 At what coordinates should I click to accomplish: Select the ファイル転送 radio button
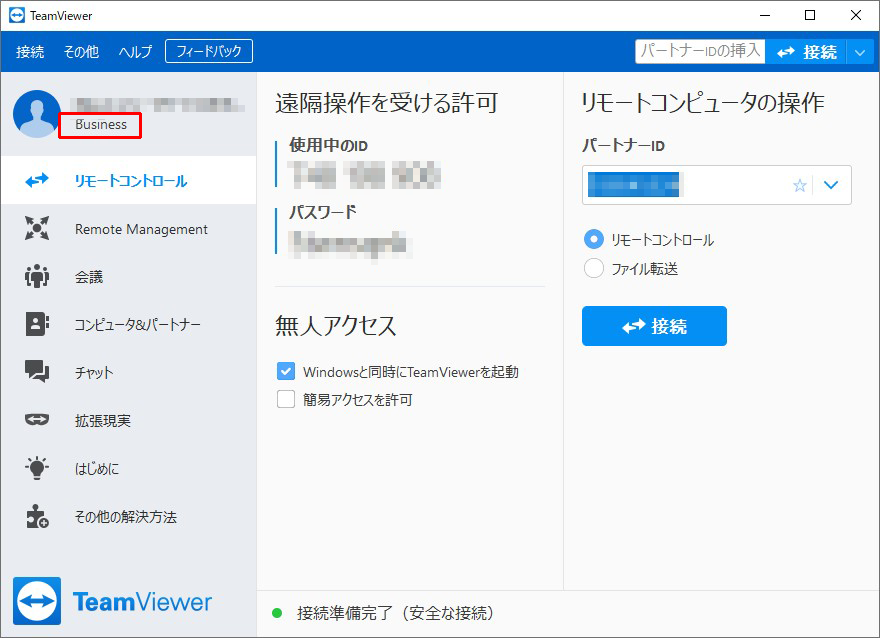click(594, 268)
